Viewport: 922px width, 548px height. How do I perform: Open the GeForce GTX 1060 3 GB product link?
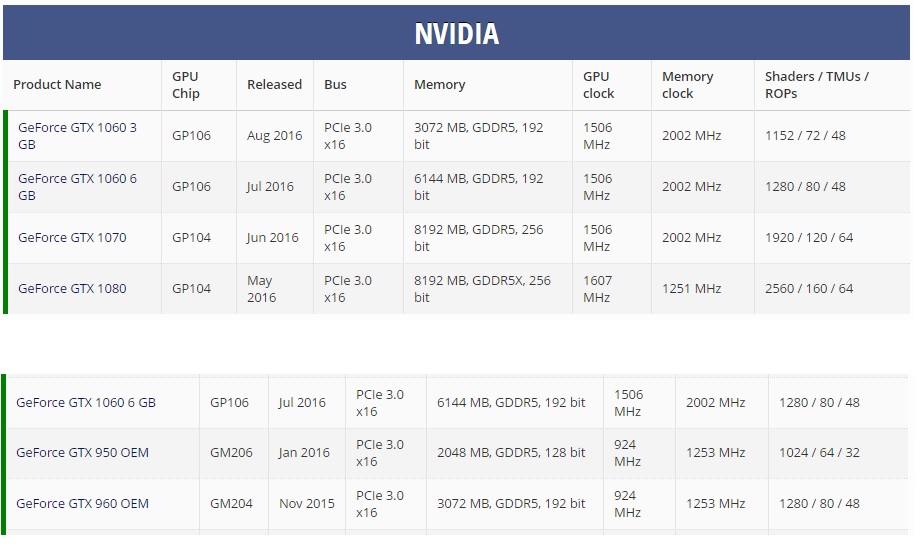coord(77,136)
